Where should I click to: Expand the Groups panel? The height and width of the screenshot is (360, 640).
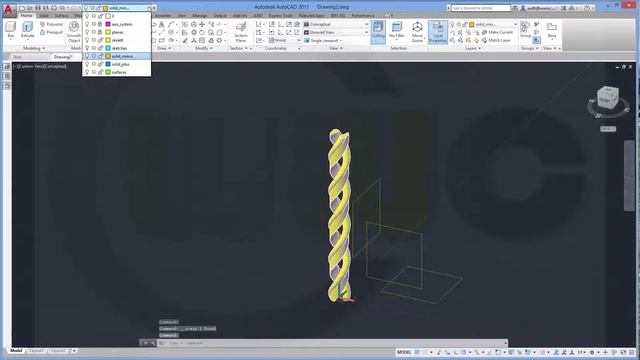530,49
